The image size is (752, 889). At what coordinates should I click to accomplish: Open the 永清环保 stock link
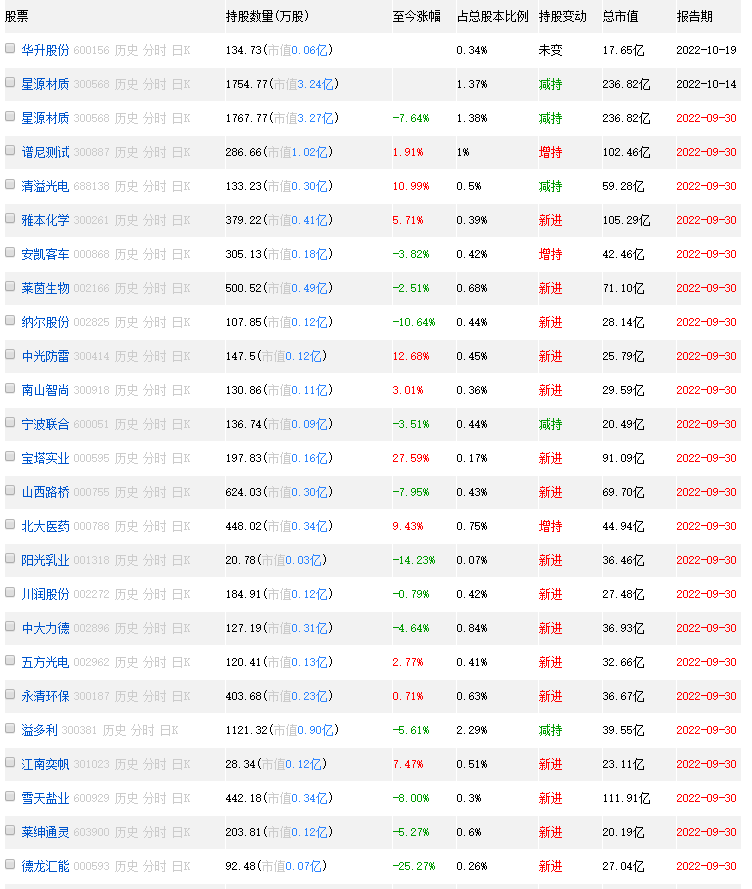click(45, 697)
